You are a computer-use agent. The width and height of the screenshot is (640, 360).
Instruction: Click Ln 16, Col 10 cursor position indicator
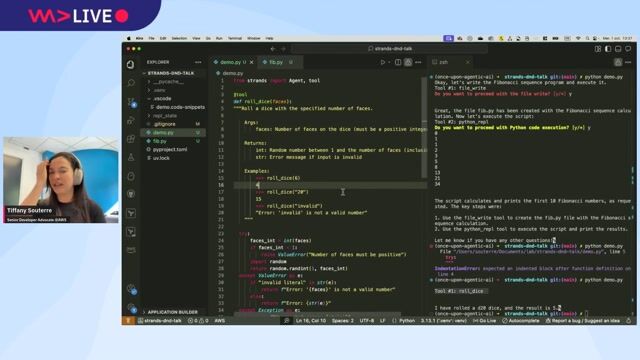pyautogui.click(x=311, y=321)
